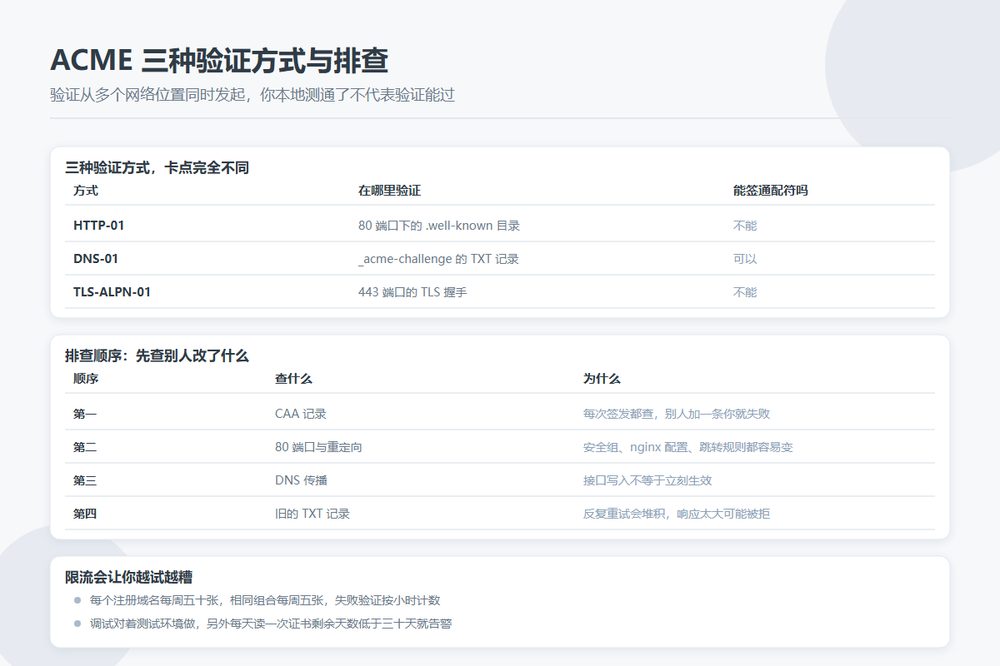Click column header 为什么

pyautogui.click(x=601, y=379)
